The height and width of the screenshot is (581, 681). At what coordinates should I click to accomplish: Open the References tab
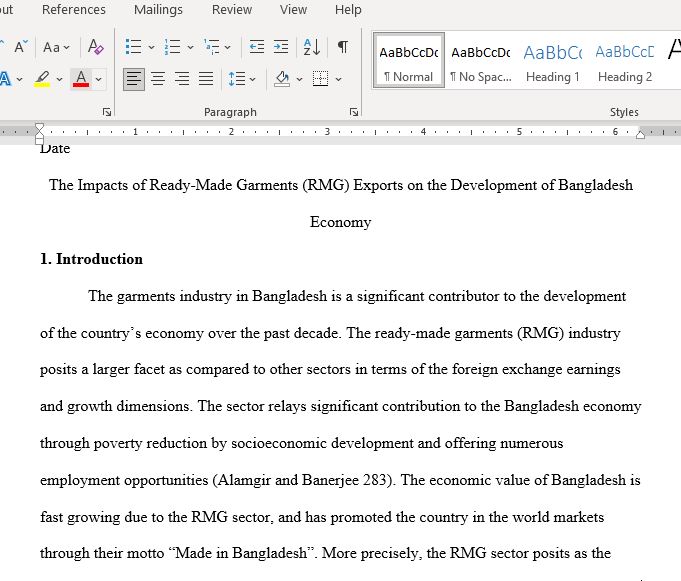point(74,10)
